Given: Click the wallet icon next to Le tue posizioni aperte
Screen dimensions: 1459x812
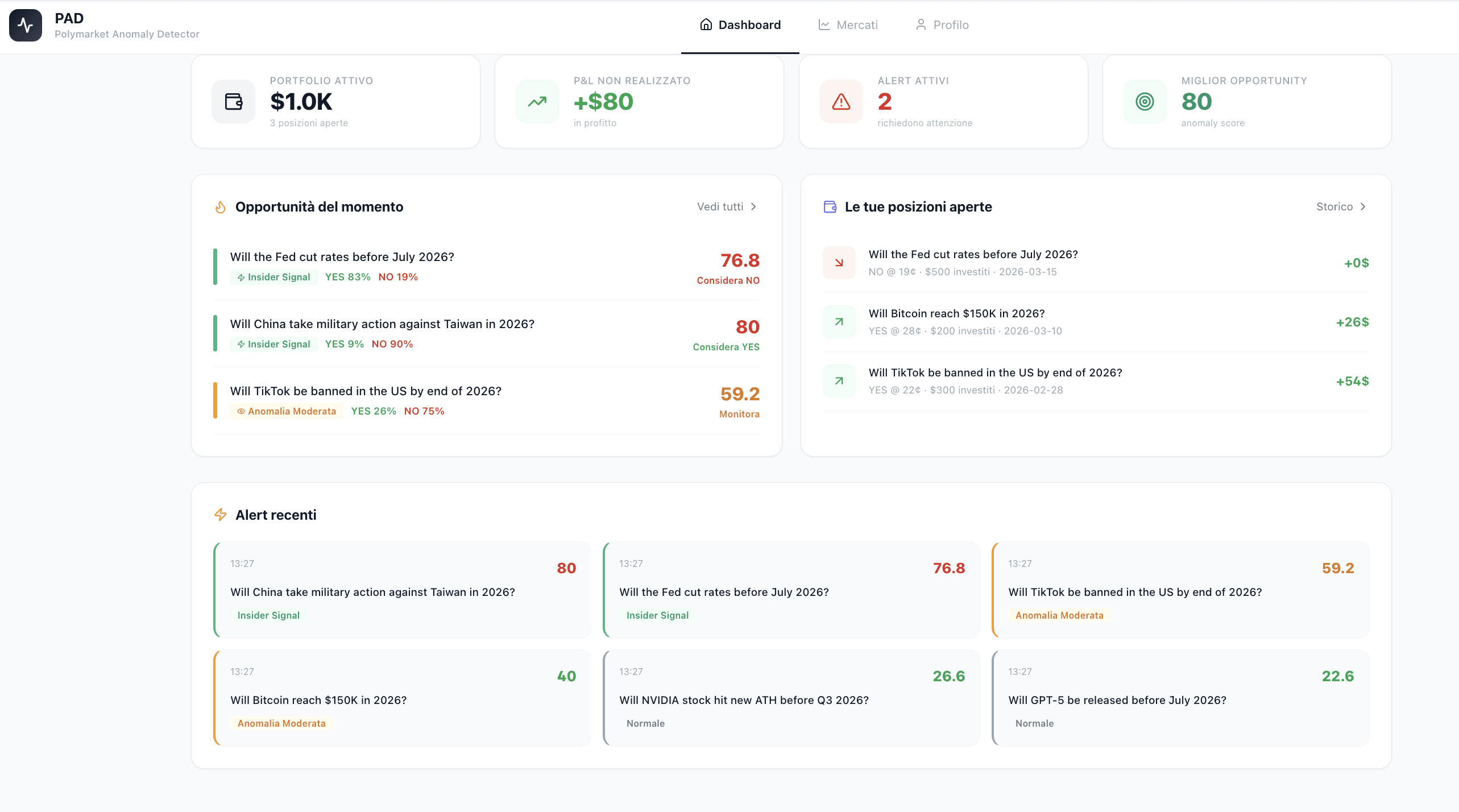Looking at the screenshot, I should coord(830,207).
